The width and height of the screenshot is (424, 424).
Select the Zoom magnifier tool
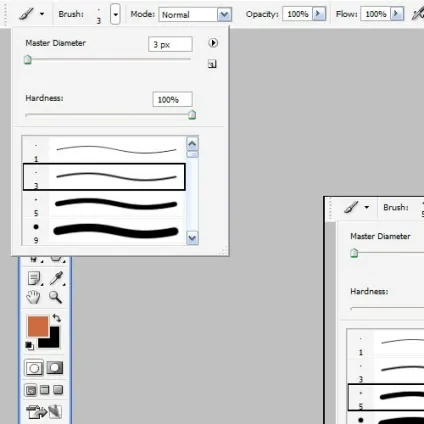click(x=55, y=297)
